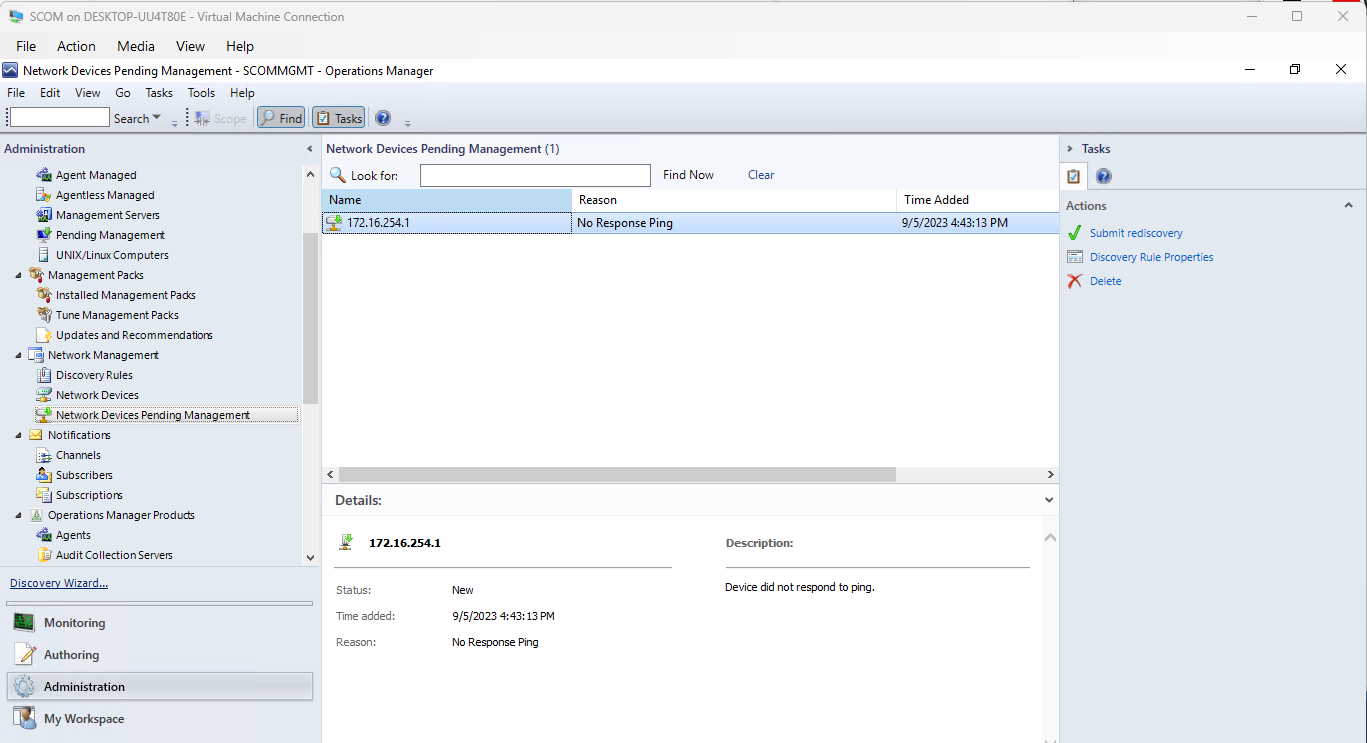Click the Monitoring workspace icon
1367x743 pixels.
[x=25, y=623]
